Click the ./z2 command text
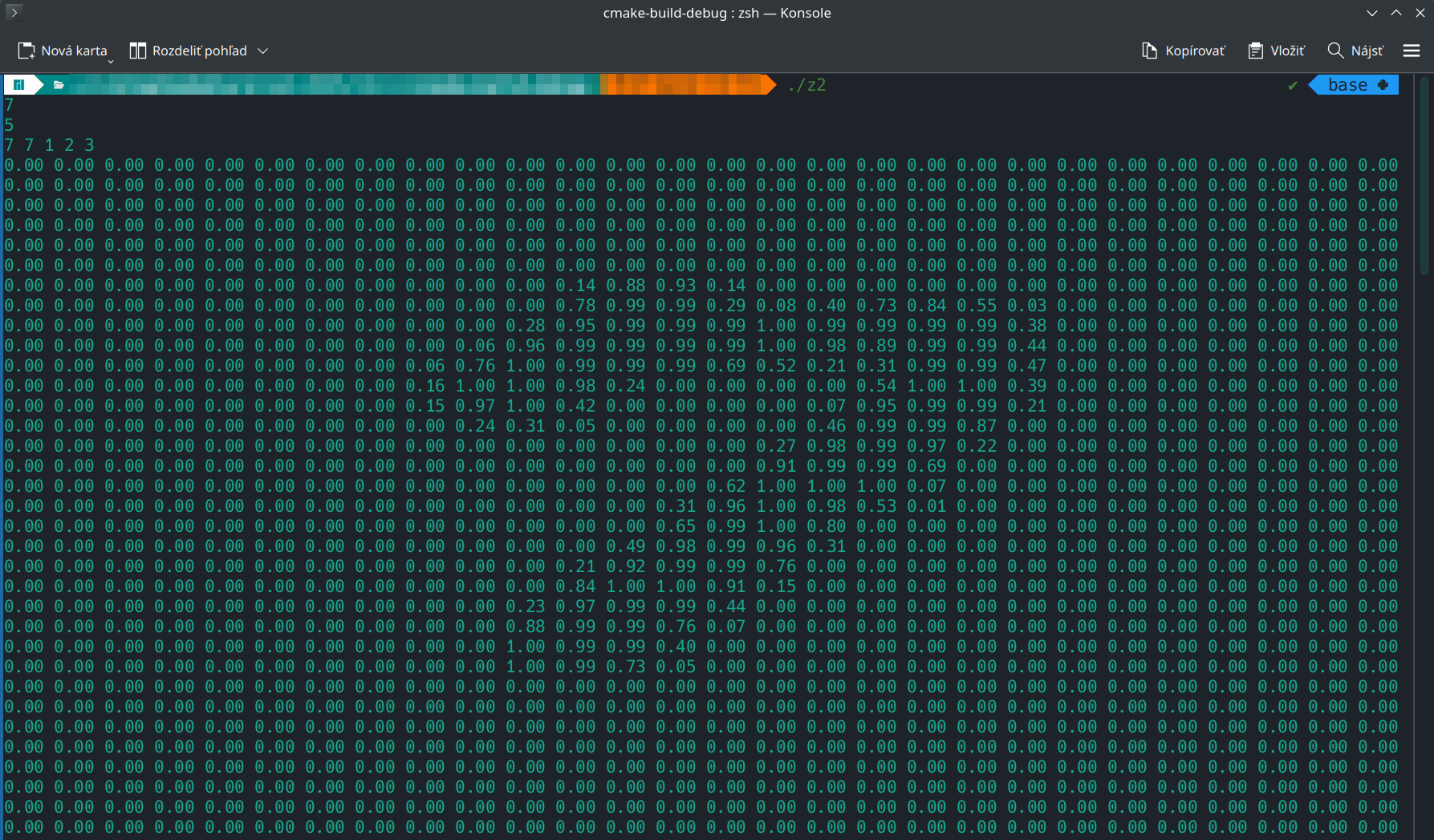1434x840 pixels. coord(807,85)
